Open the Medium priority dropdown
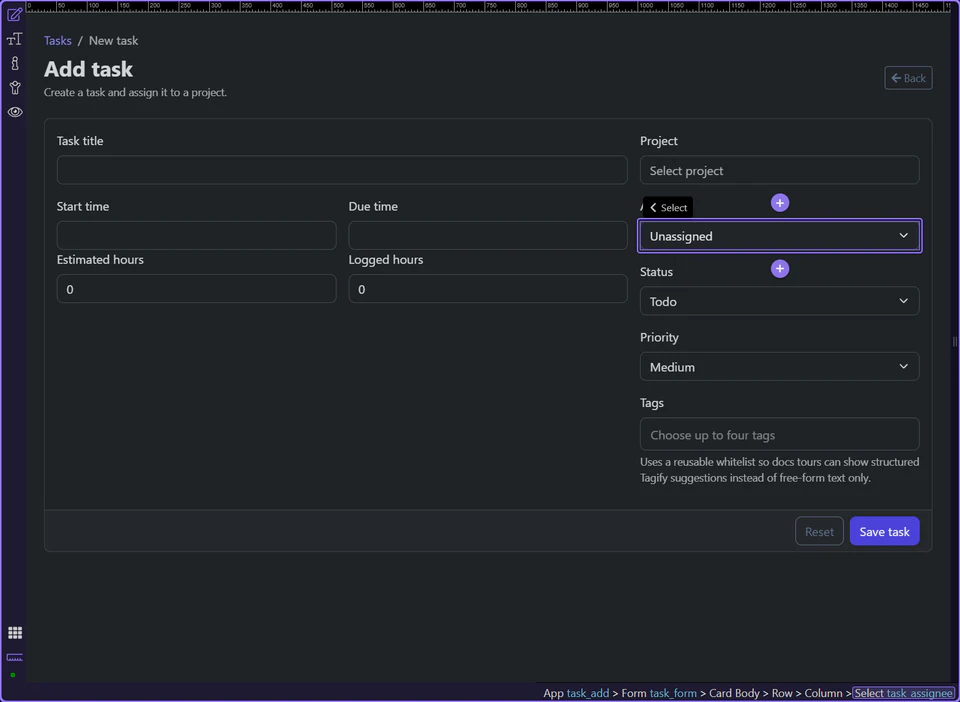 (x=779, y=366)
